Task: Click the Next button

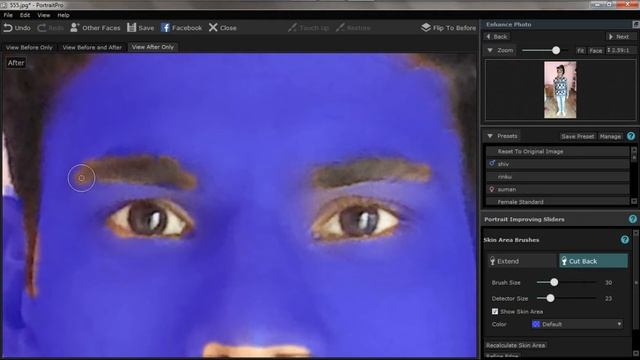Action: point(619,37)
